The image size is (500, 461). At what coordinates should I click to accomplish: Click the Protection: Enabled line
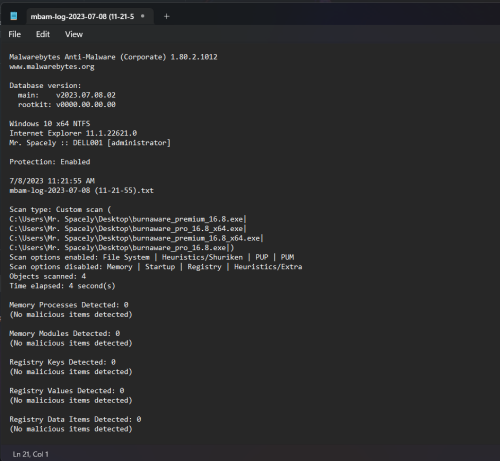(50, 162)
